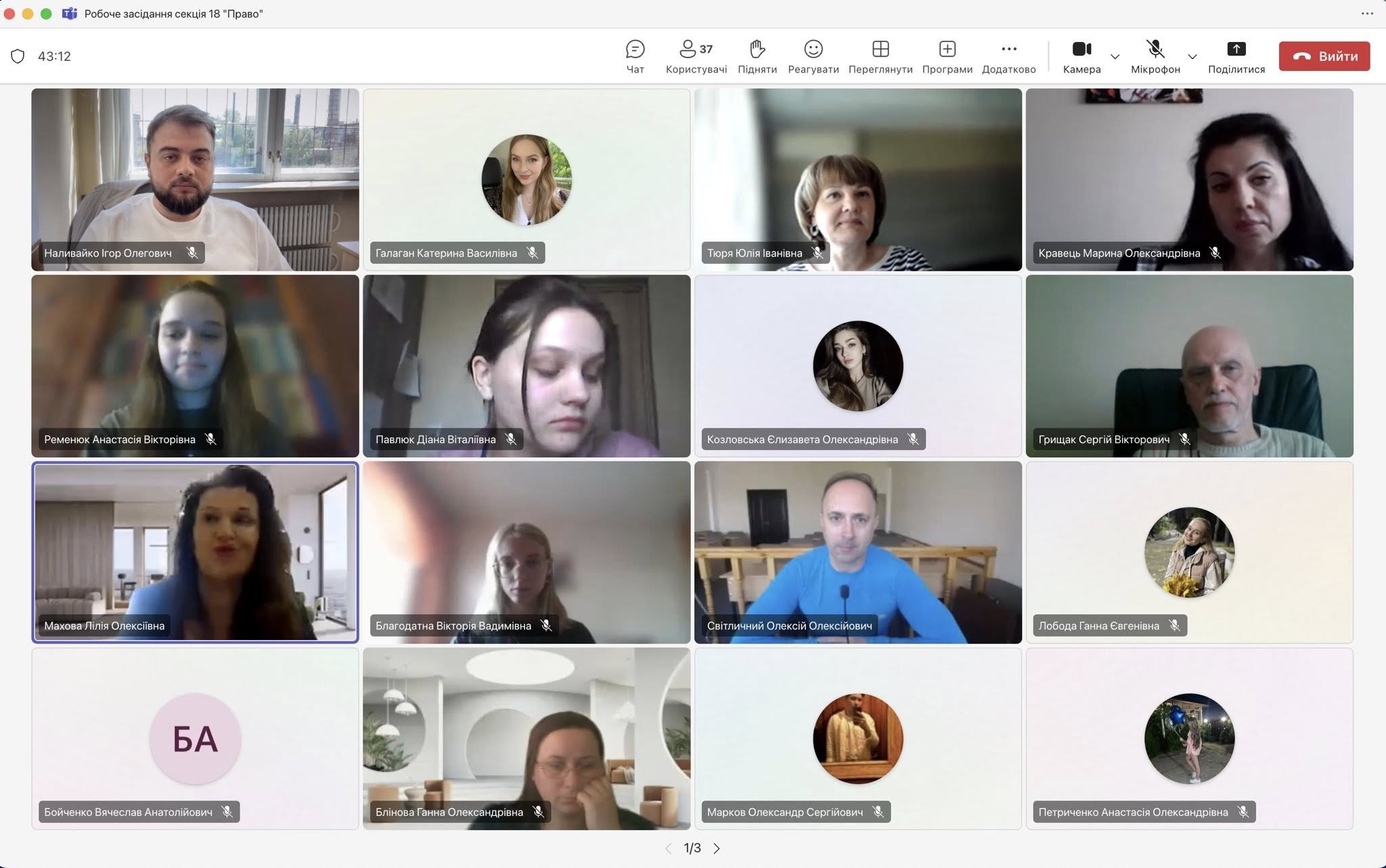The height and width of the screenshot is (868, 1386).
Task: Click muted mic icon for Петриченко Анастасія Олександрівна
Action: (x=1243, y=812)
